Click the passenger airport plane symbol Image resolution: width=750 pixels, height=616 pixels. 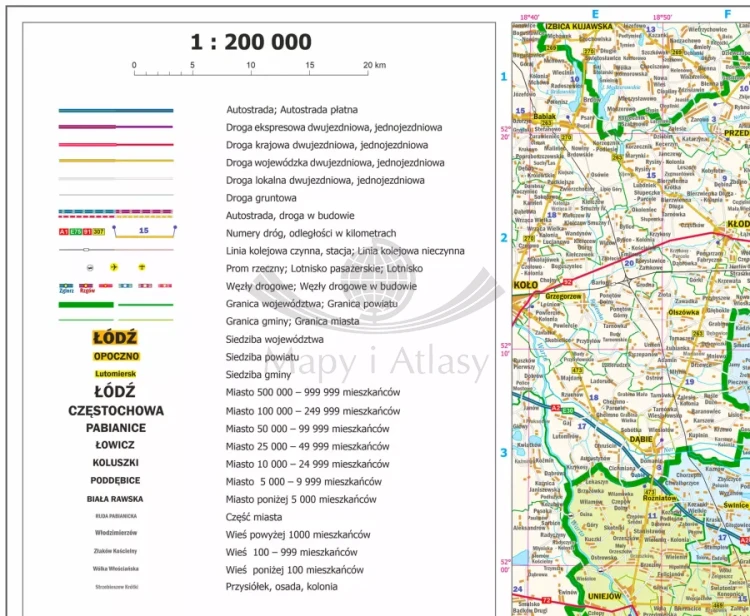click(x=113, y=267)
